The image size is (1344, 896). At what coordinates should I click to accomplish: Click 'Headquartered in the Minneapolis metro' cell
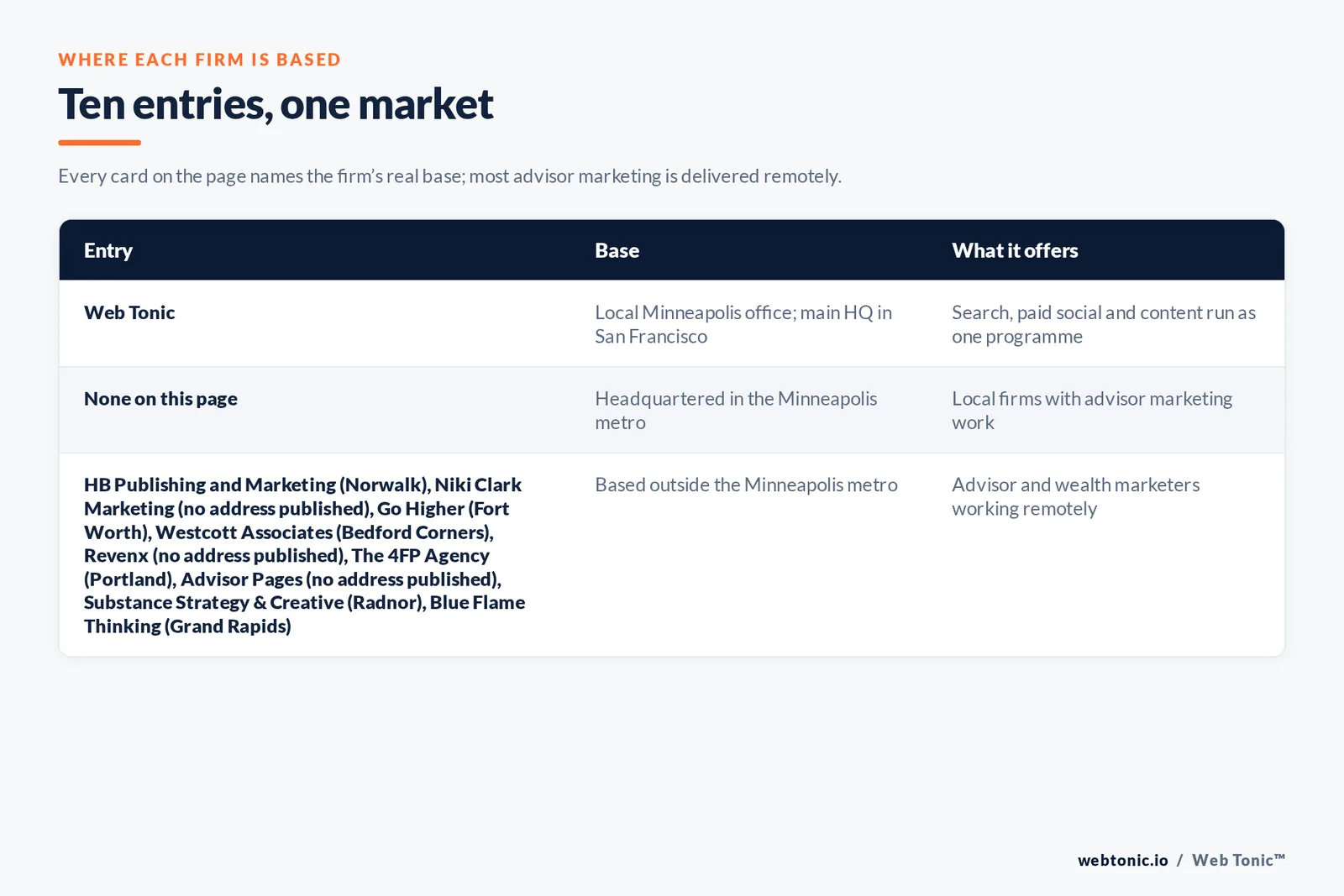[x=736, y=411]
